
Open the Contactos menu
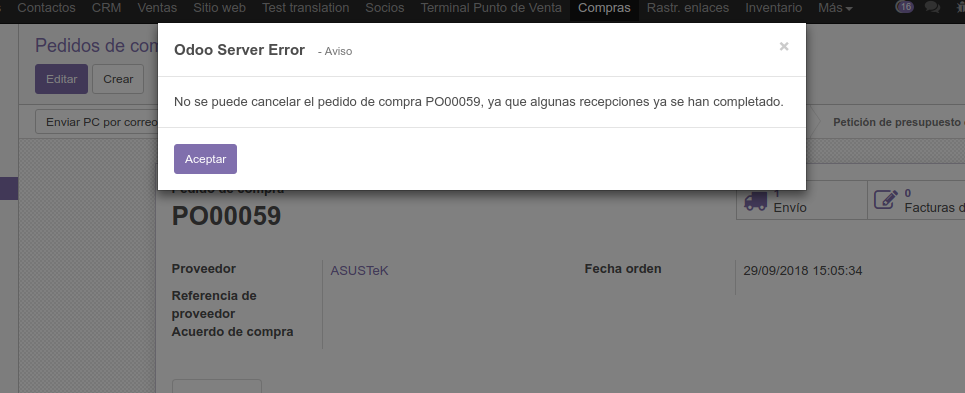click(46, 8)
